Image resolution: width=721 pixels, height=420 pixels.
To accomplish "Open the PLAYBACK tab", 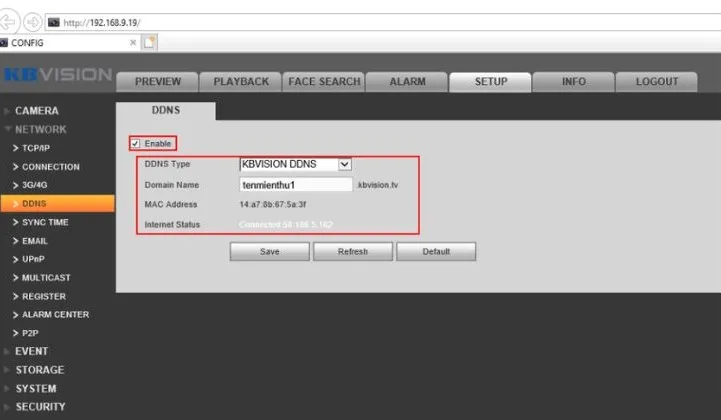I will pos(241,81).
